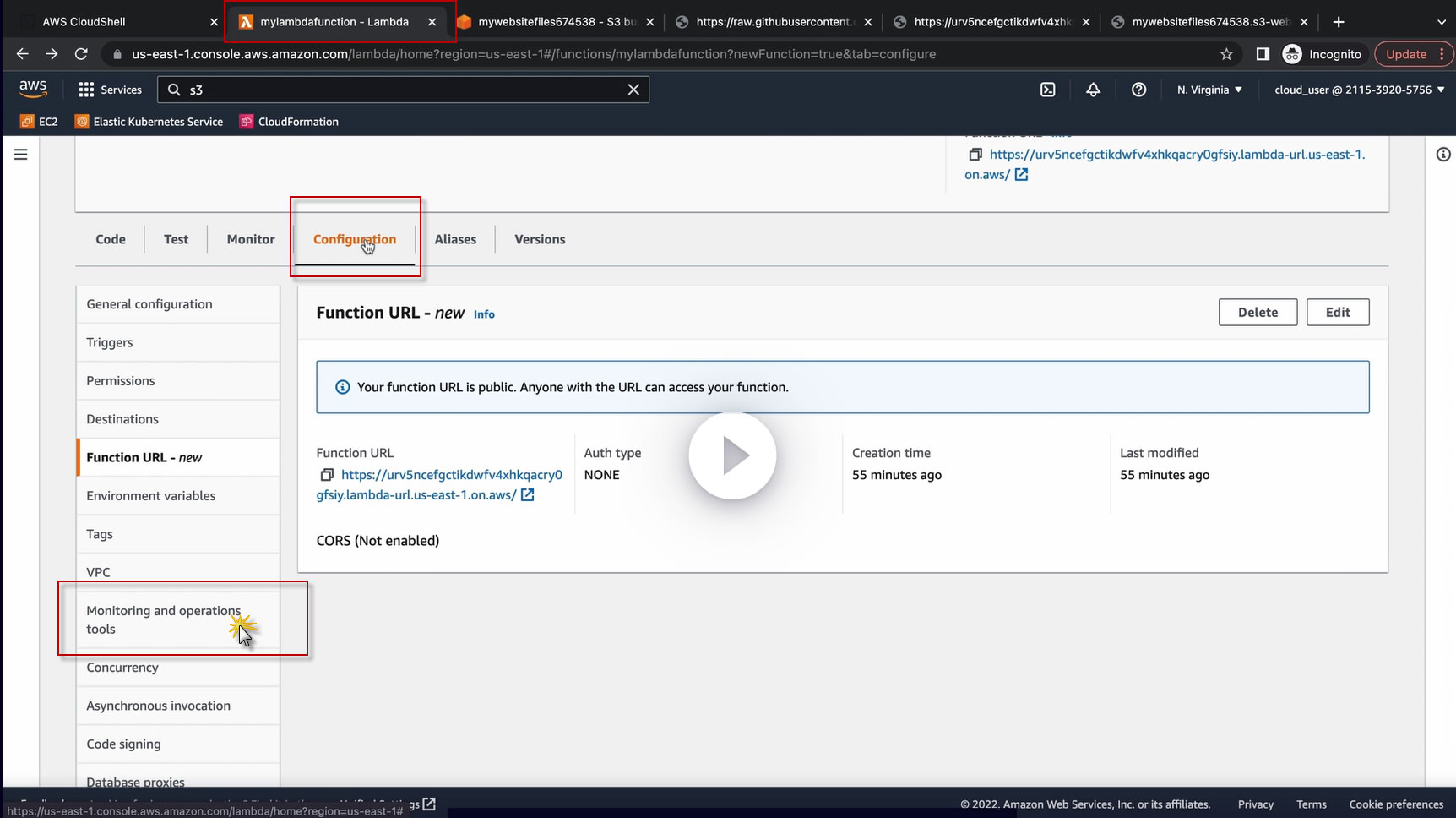Open the info panel icon at right
1456x818 pixels.
(1443, 155)
